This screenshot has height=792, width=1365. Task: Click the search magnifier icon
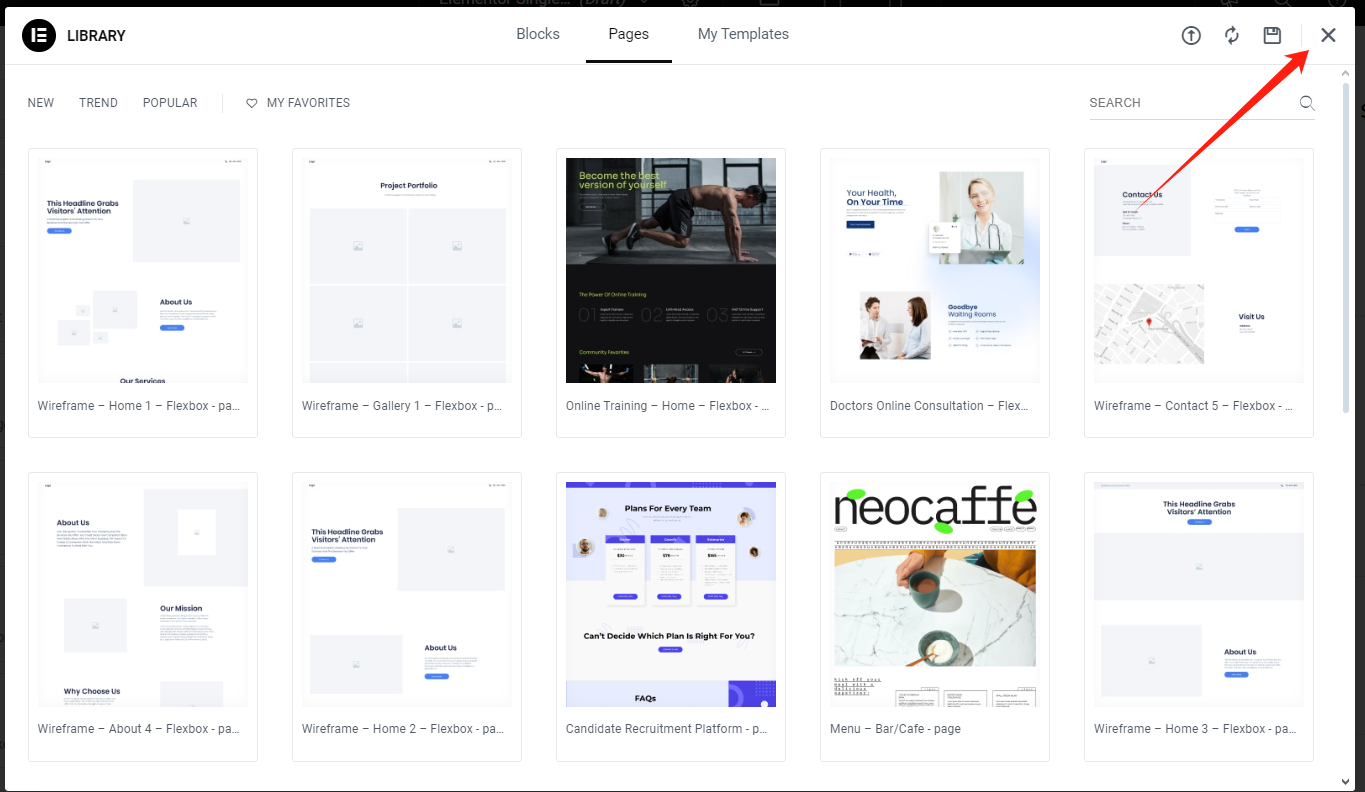pos(1306,103)
